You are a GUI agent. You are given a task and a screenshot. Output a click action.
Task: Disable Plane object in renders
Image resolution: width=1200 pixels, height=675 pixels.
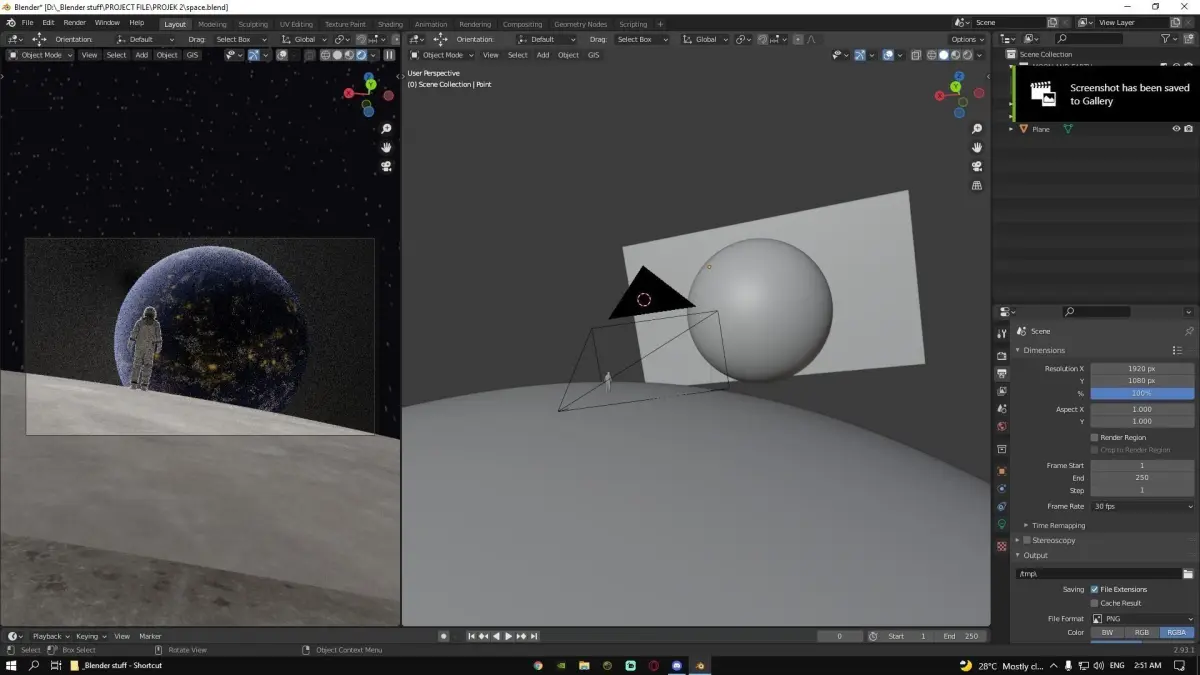click(1188, 129)
